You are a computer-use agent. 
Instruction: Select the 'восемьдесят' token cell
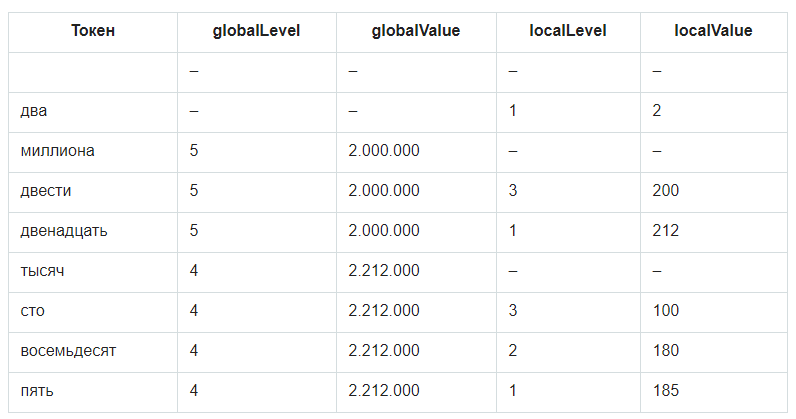68,351
